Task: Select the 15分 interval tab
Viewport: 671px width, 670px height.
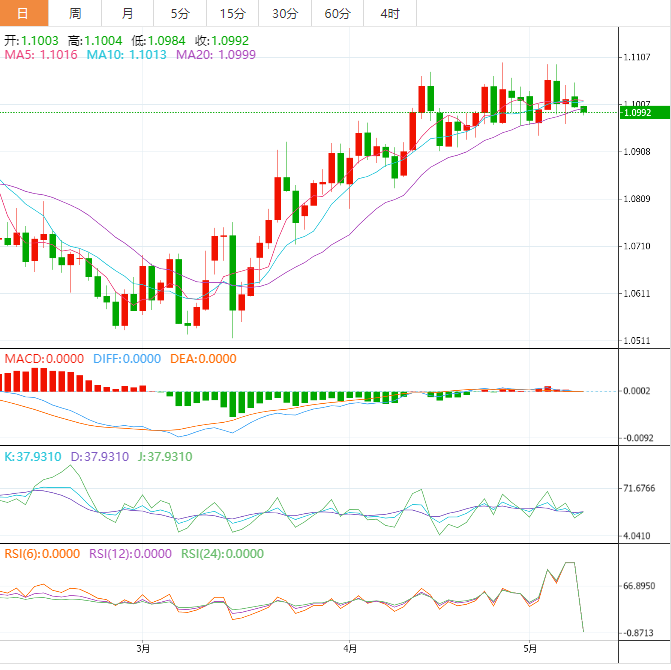Action: pos(231,13)
